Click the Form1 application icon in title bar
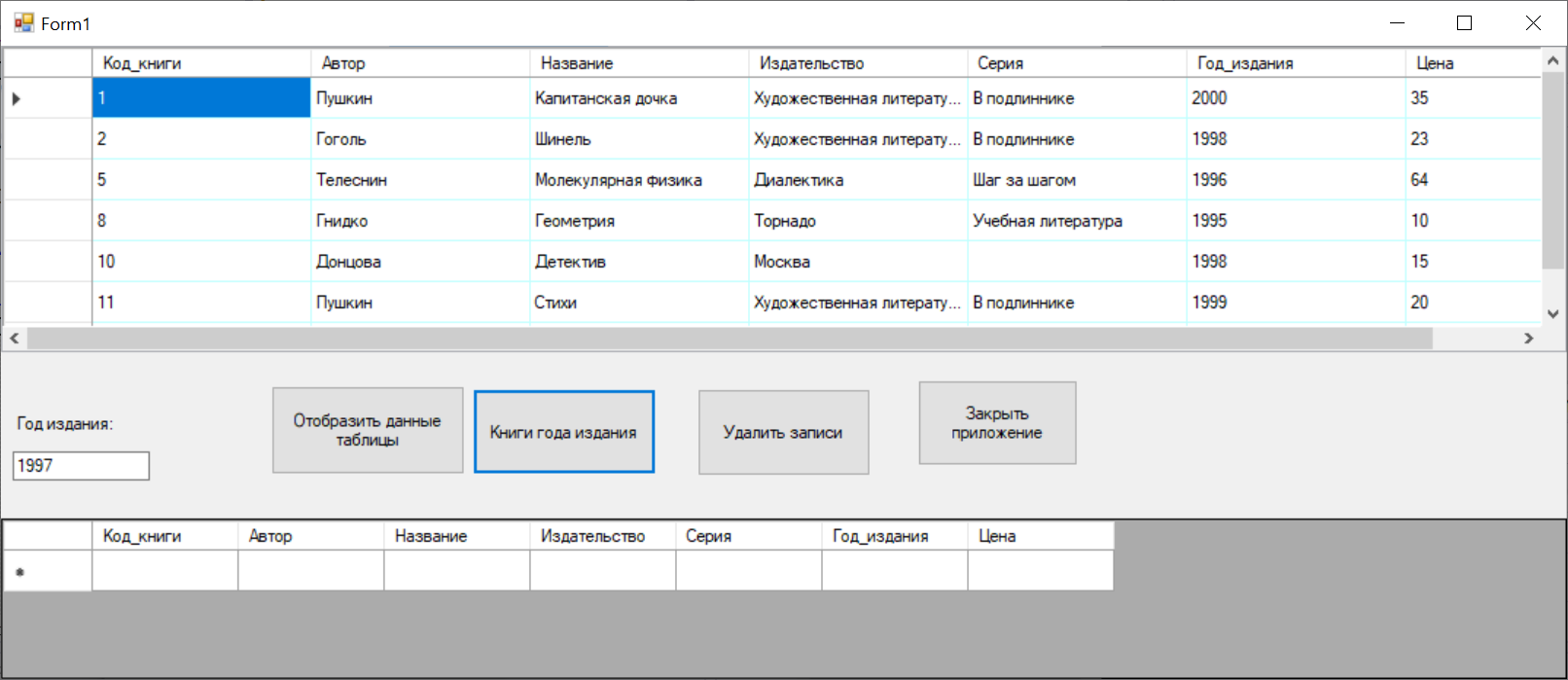The image size is (1568, 680). 23,23
